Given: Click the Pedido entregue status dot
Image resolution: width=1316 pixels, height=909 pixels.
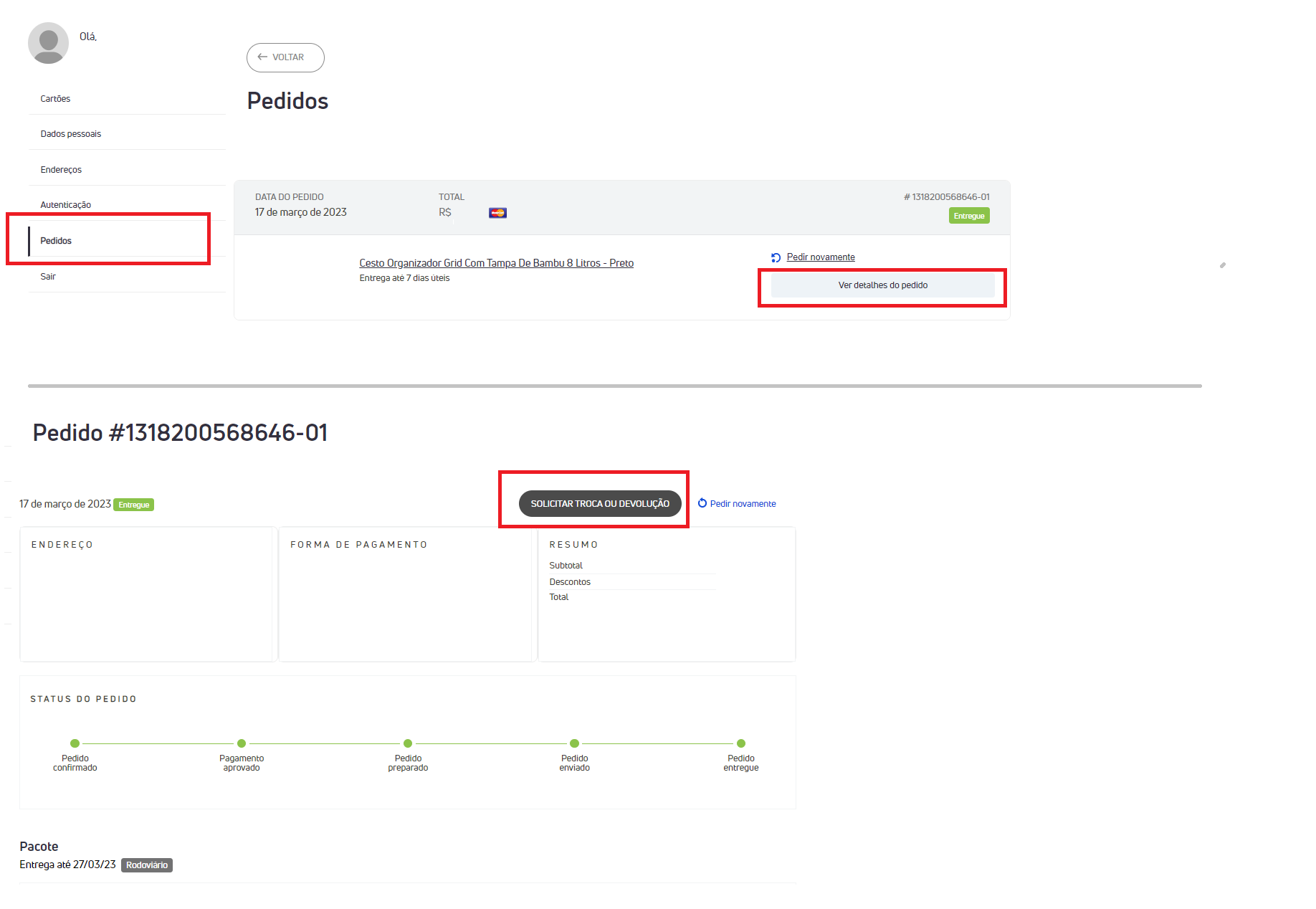Looking at the screenshot, I should pyautogui.click(x=741, y=743).
